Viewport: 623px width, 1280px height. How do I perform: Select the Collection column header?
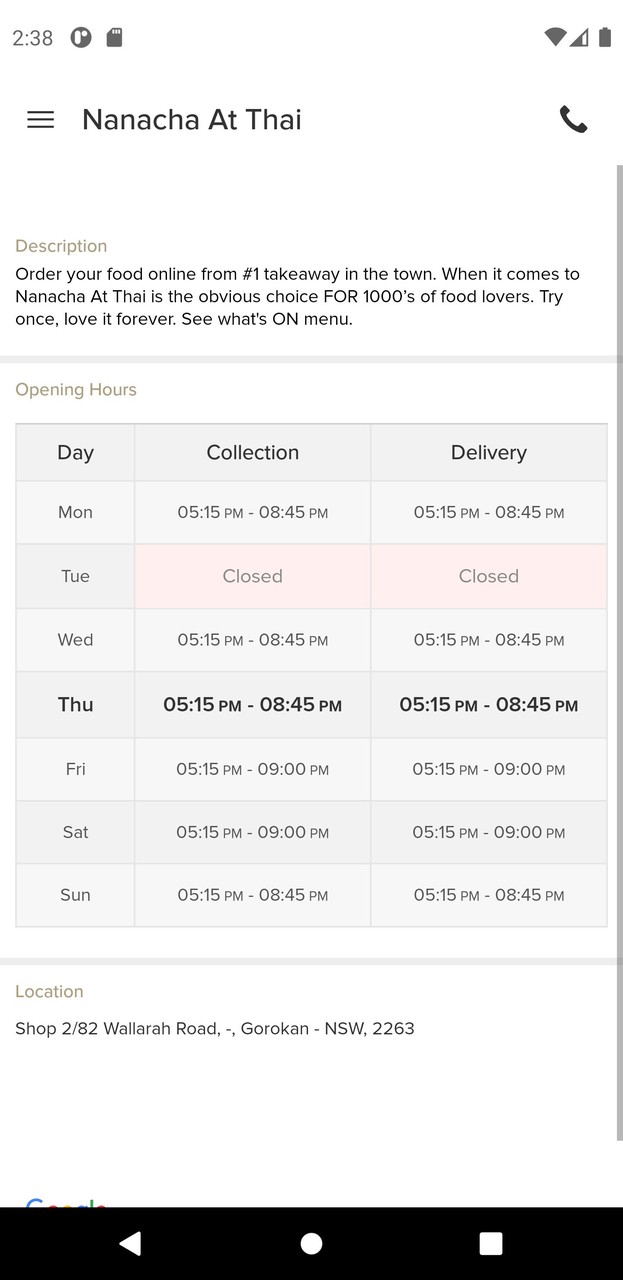(x=252, y=453)
